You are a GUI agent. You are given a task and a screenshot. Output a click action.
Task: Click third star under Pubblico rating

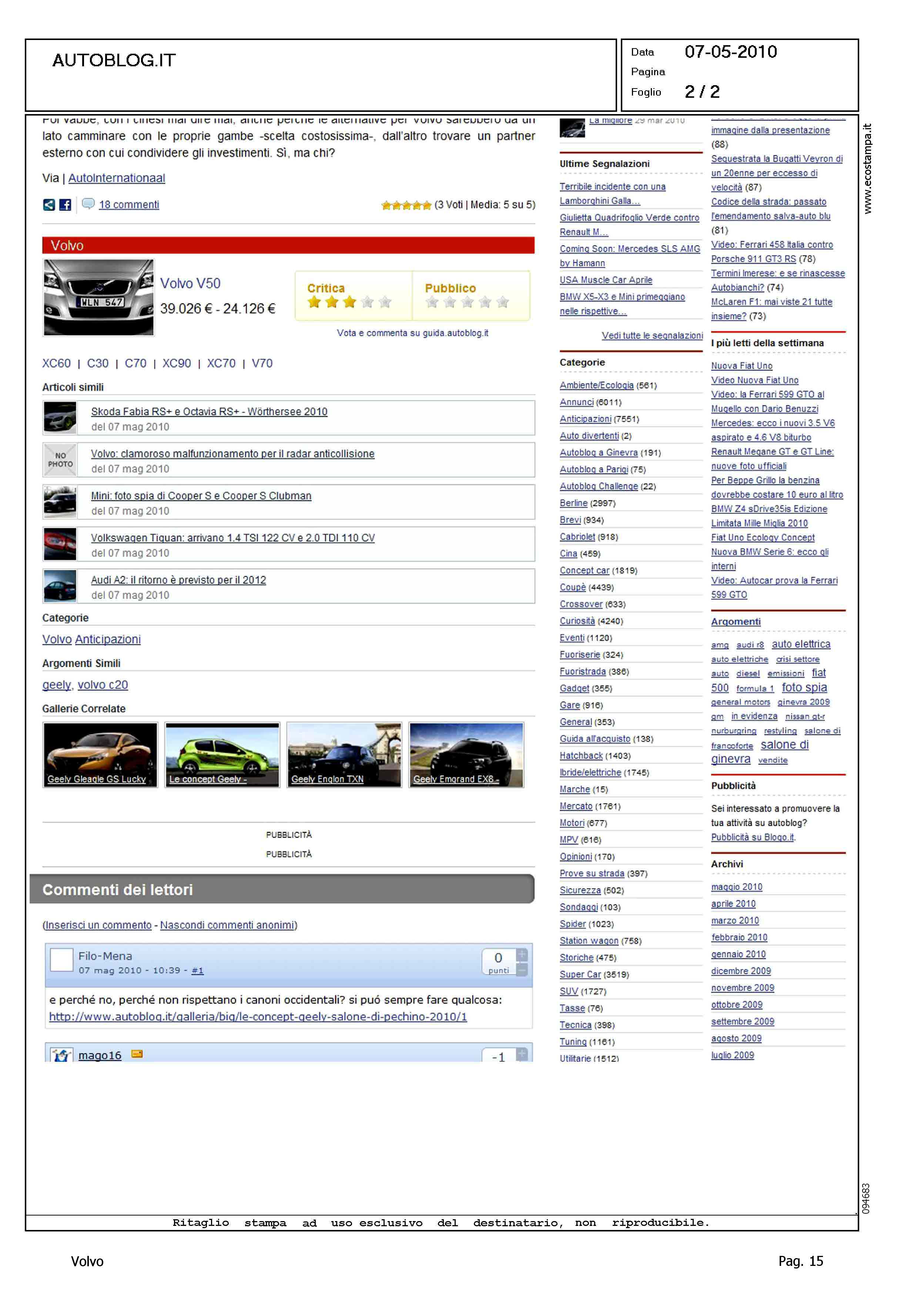(x=467, y=302)
